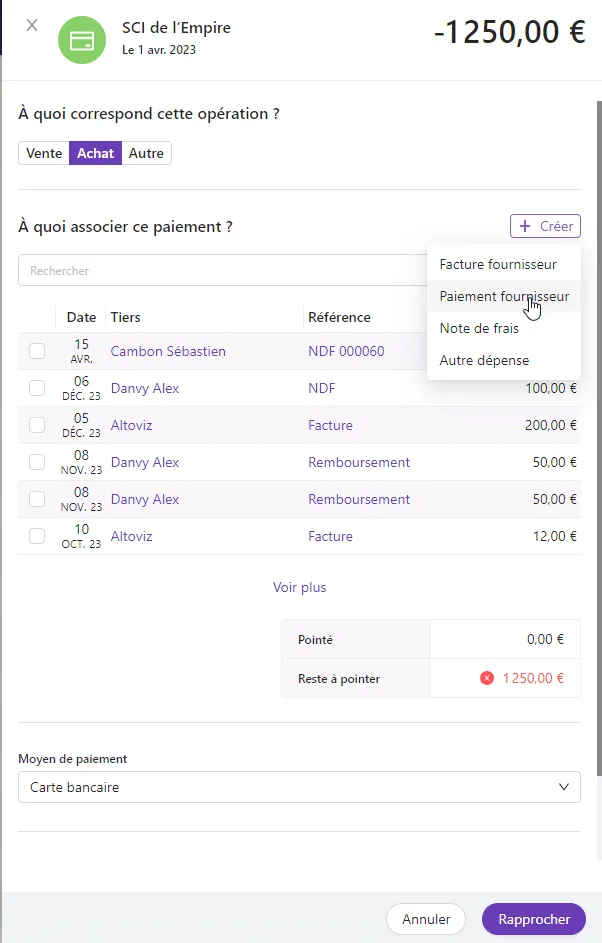Check the Altoviz 12,00 € invoice row

click(37, 536)
